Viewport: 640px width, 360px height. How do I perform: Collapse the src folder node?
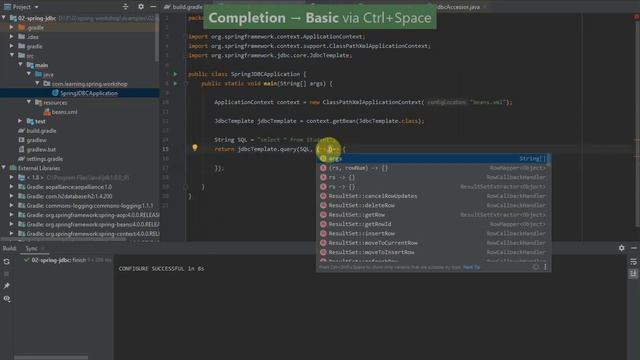[x=12, y=55]
